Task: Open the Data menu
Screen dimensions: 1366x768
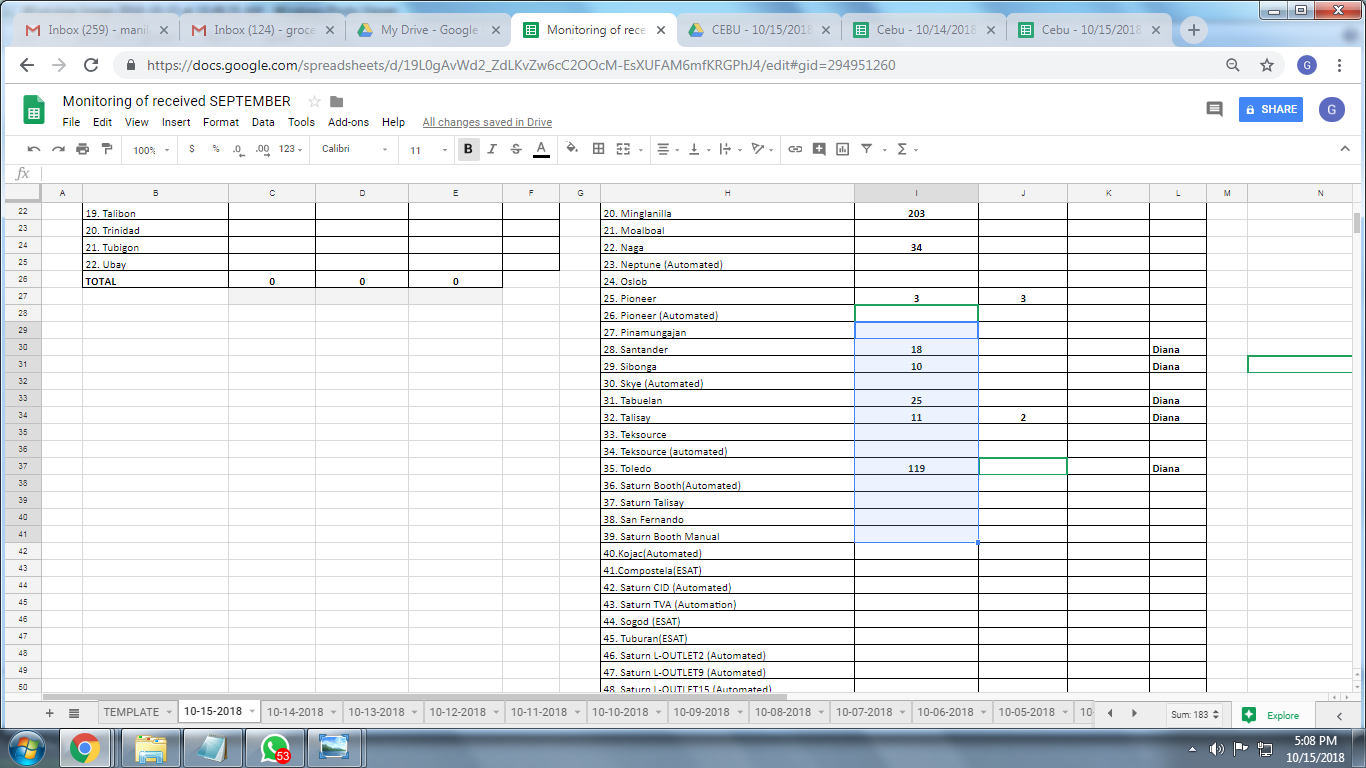Action: [x=263, y=122]
